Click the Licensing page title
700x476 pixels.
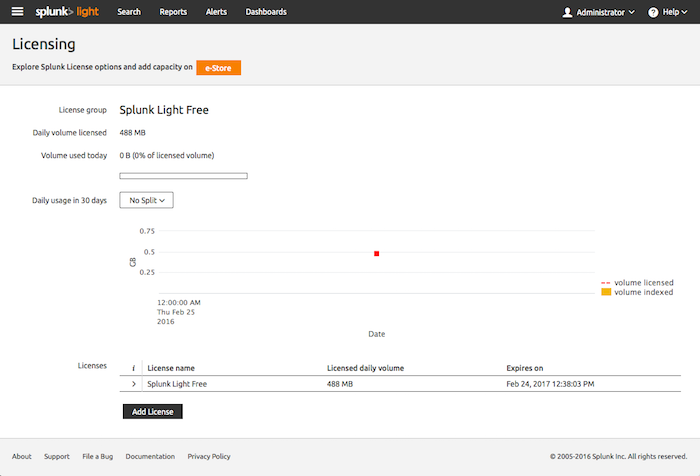coord(44,44)
